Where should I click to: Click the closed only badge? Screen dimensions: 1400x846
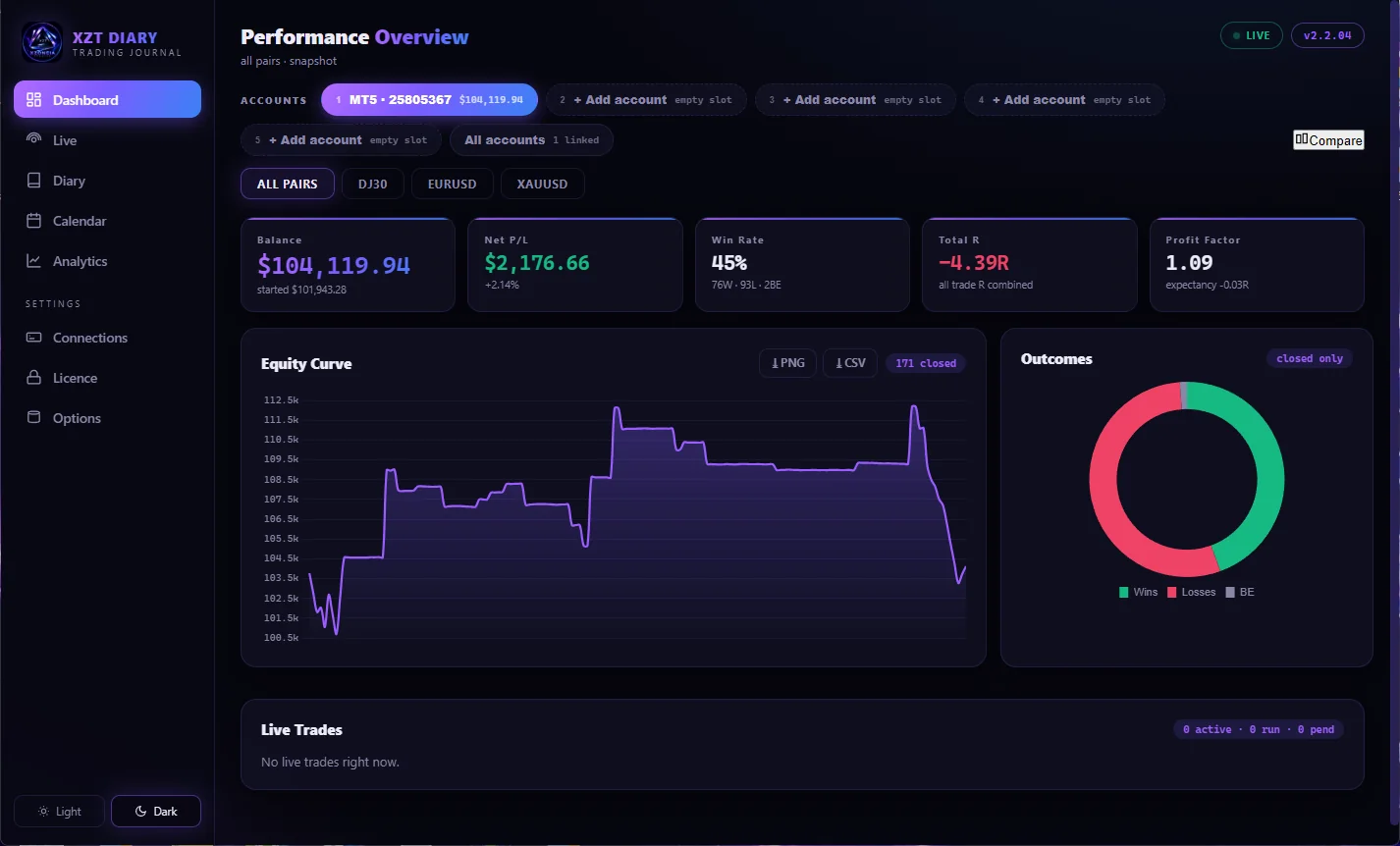tap(1310, 358)
